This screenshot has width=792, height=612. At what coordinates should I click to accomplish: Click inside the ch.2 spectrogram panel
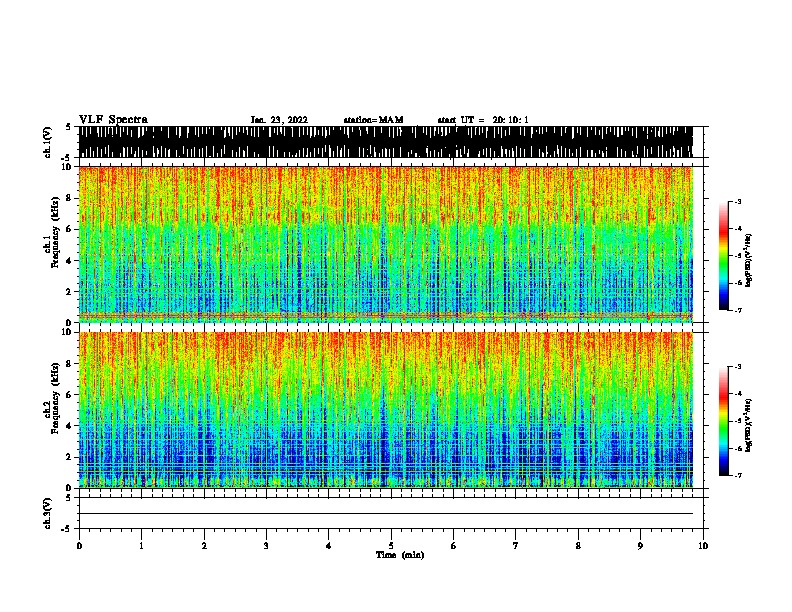pos(385,410)
